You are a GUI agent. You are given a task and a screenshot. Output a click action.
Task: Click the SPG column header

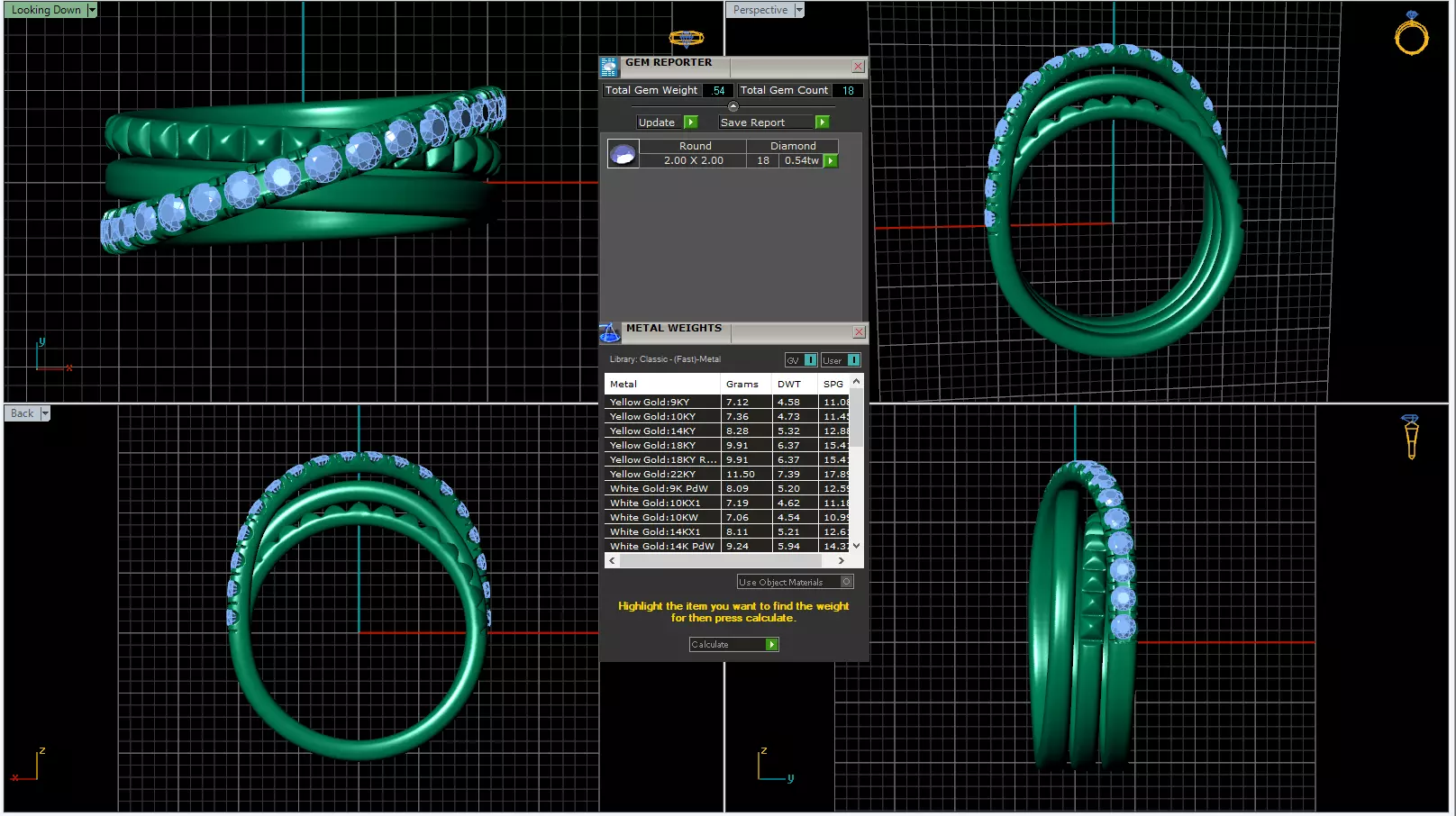pyautogui.click(x=834, y=384)
